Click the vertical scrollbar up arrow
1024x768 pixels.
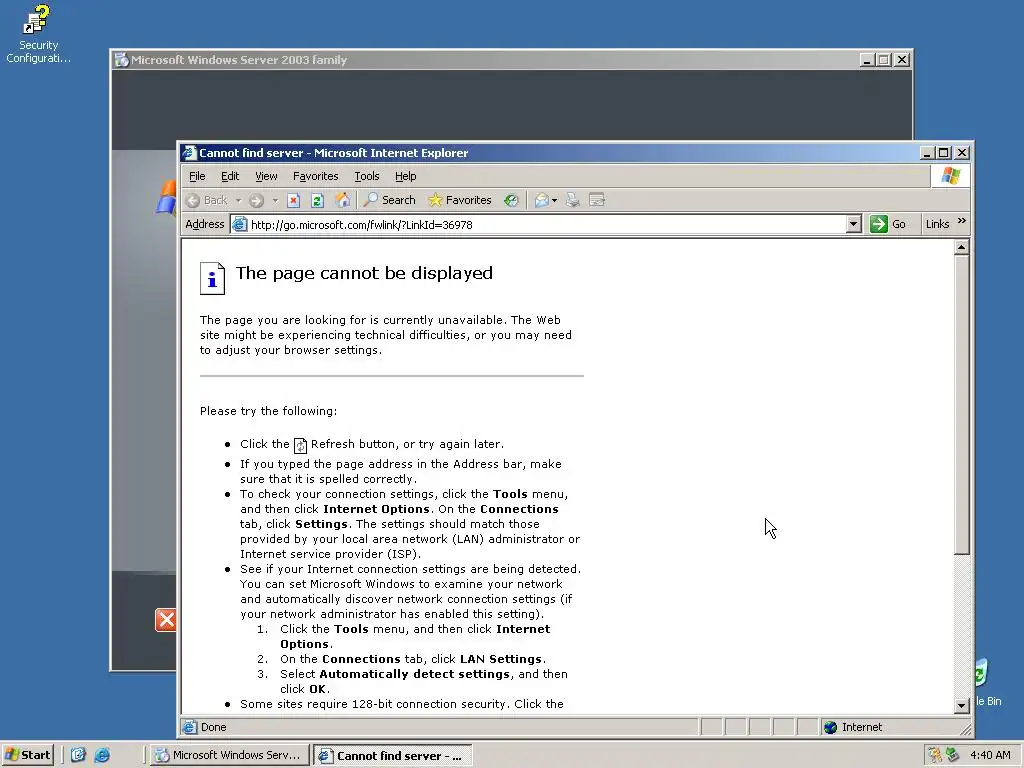[961, 248]
